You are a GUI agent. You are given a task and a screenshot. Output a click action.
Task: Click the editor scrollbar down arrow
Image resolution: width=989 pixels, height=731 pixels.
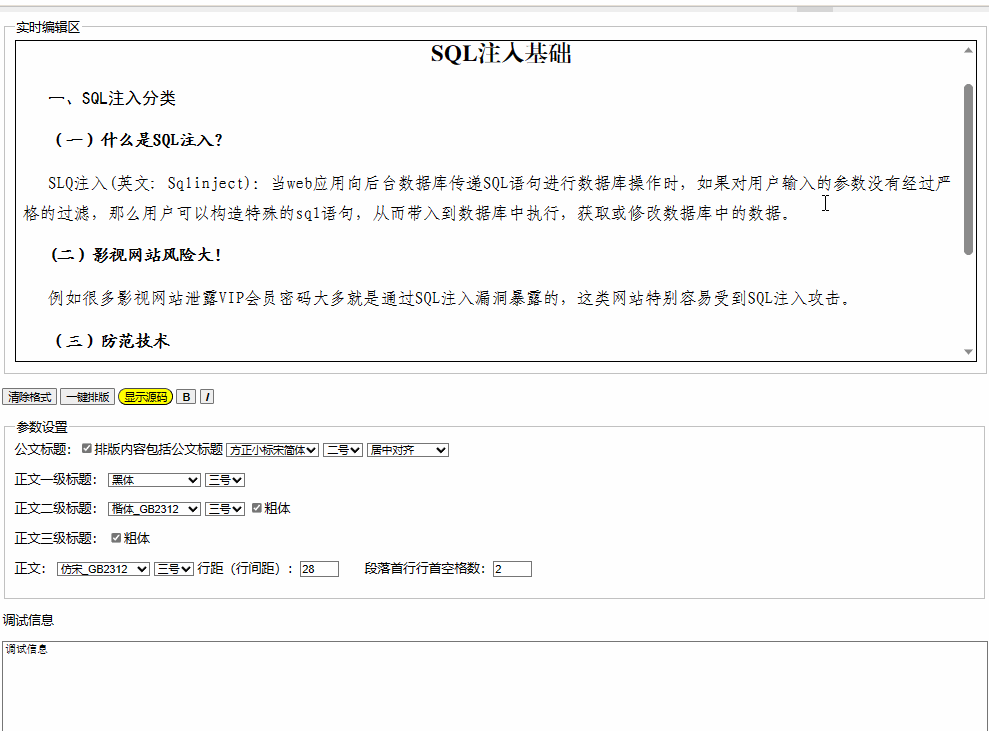(x=968, y=352)
